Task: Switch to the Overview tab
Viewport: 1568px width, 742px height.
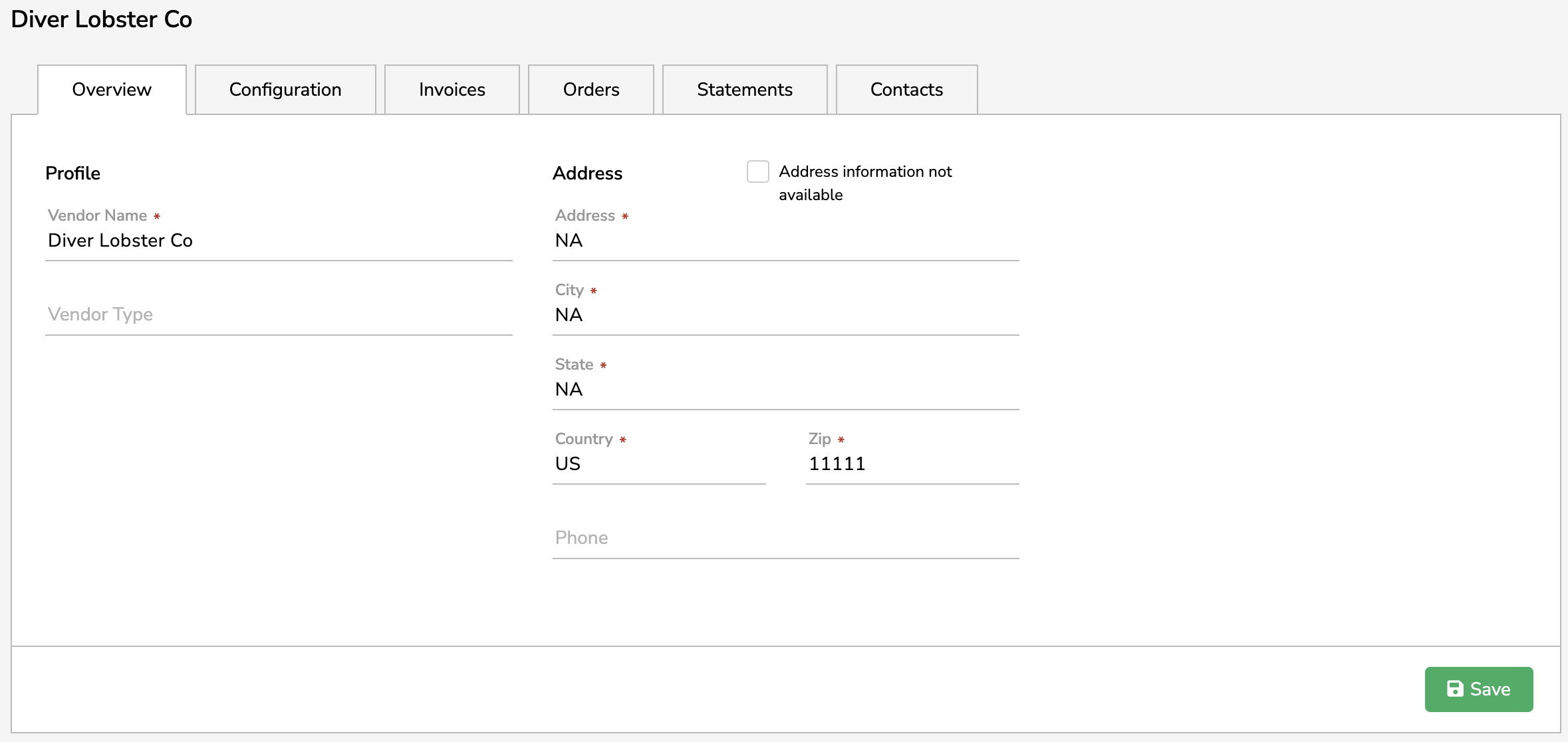Action: coord(112,90)
